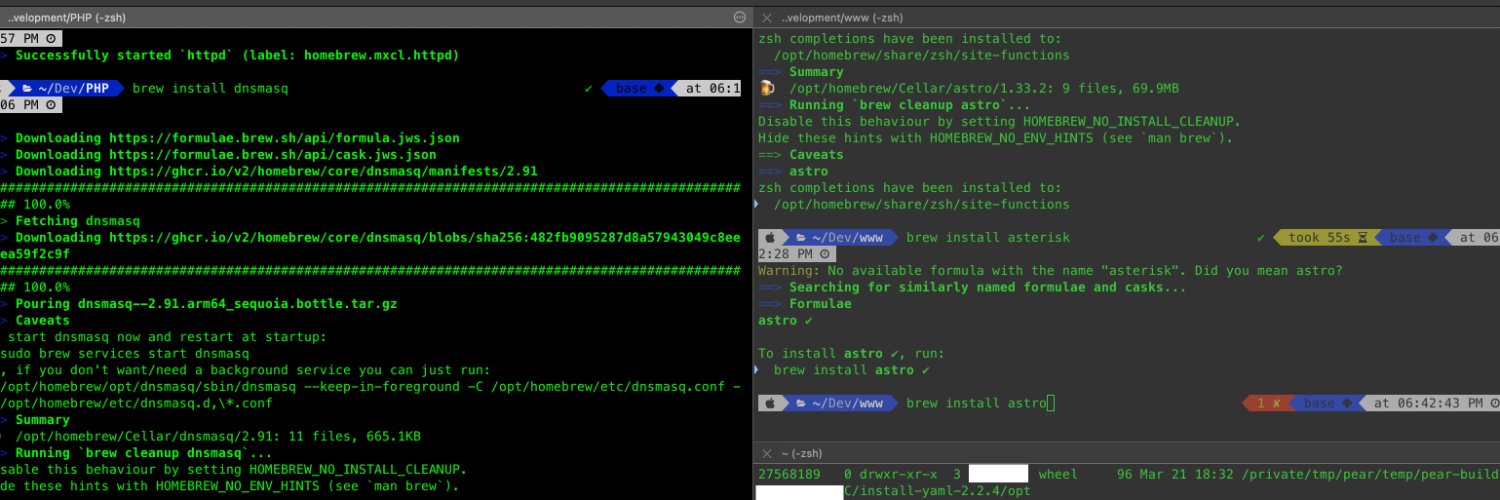Click the 'Summary' heading in the www pane
The height and width of the screenshot is (500, 1500).
point(816,72)
